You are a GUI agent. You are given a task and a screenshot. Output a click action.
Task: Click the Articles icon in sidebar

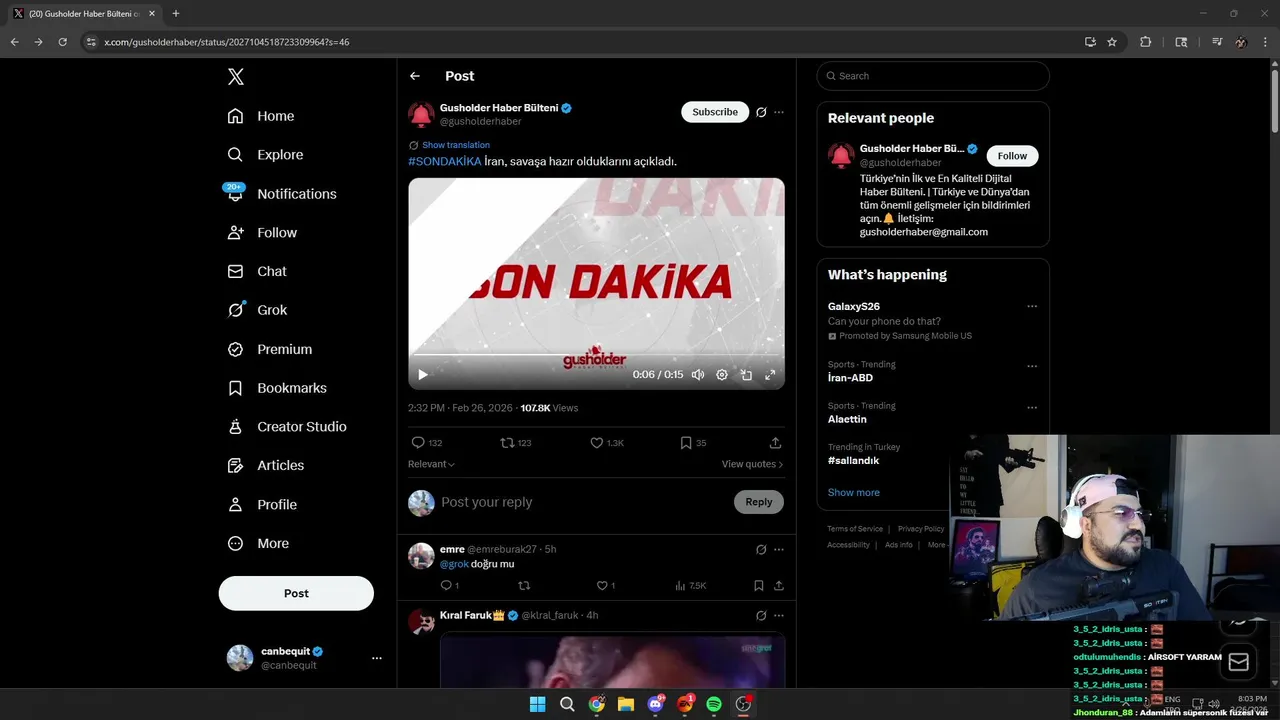click(x=235, y=465)
